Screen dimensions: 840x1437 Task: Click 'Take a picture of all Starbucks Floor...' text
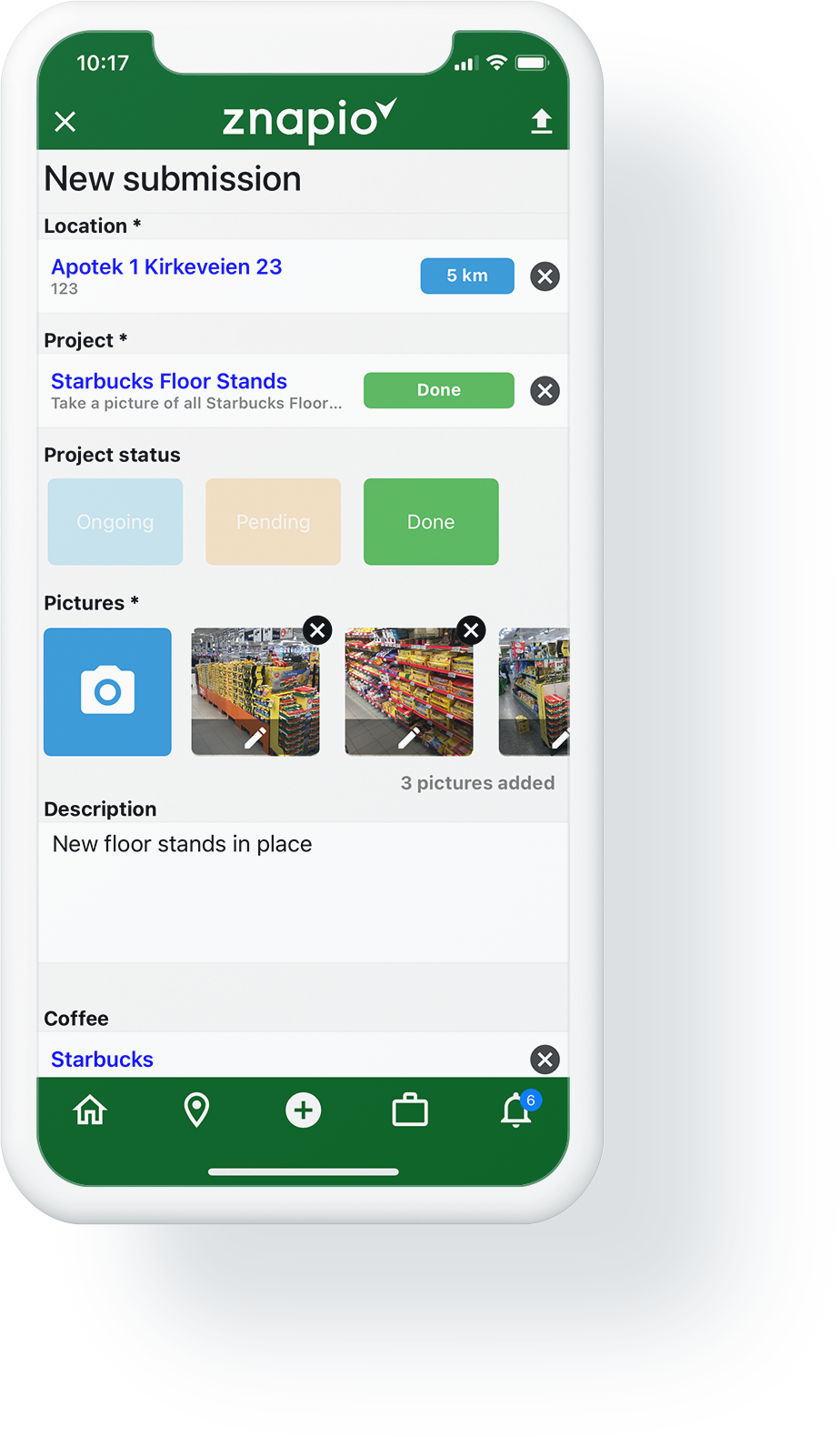pyautogui.click(x=196, y=403)
